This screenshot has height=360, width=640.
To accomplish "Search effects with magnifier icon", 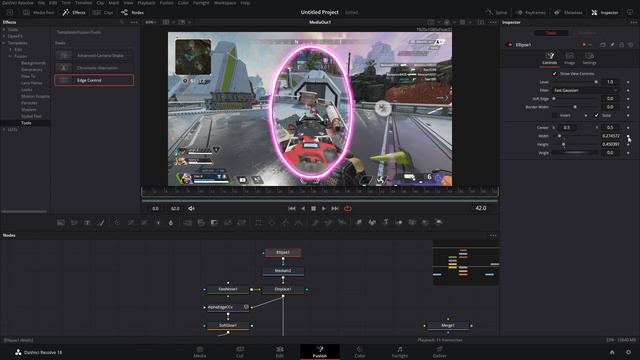I will pyautogui.click(x=122, y=22).
